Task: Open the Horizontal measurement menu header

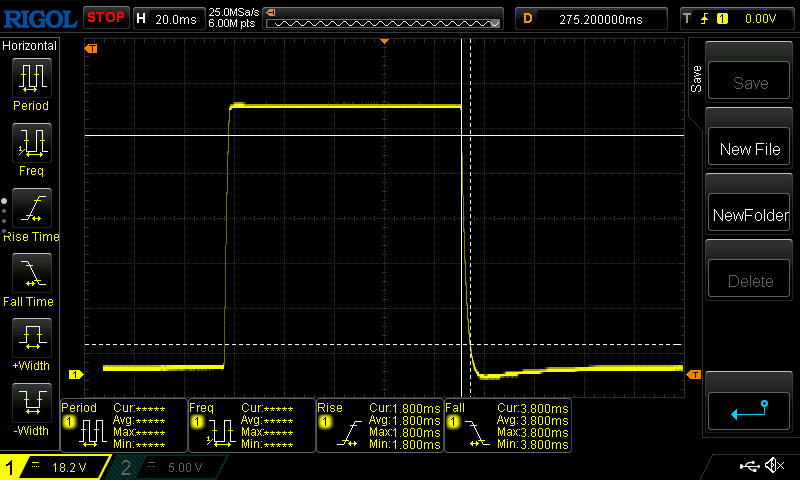Action: tap(30, 46)
